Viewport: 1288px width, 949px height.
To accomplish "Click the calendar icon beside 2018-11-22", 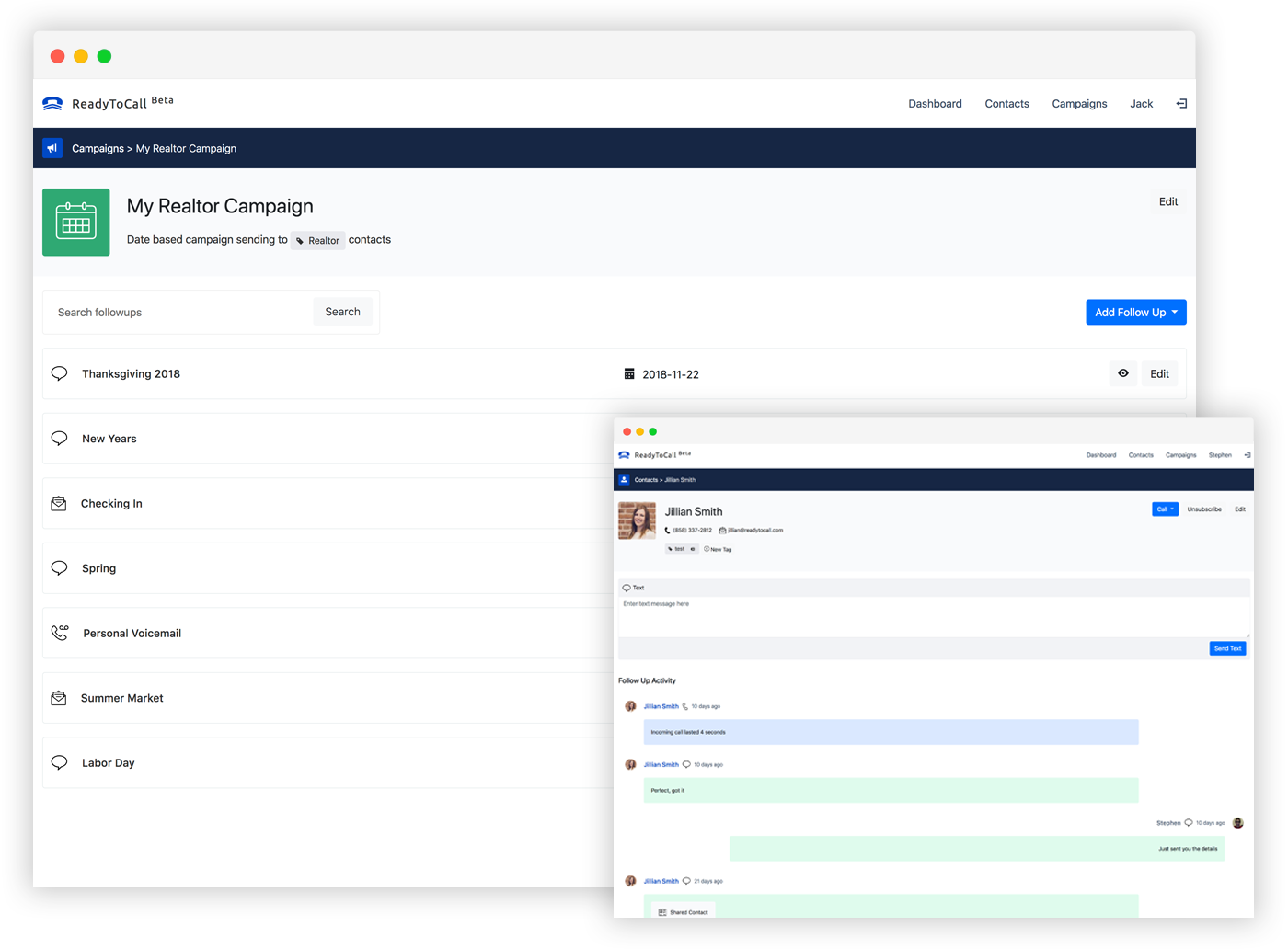I will (629, 374).
